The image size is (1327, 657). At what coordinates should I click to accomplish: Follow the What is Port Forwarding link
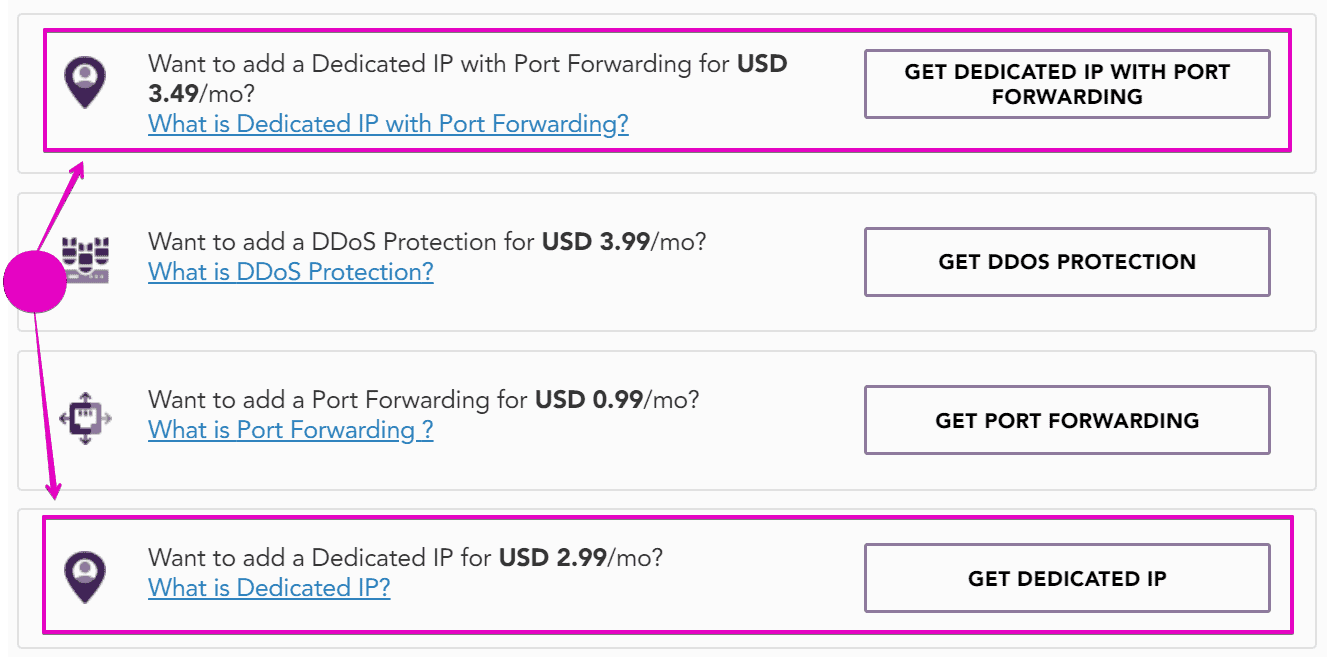click(x=291, y=430)
